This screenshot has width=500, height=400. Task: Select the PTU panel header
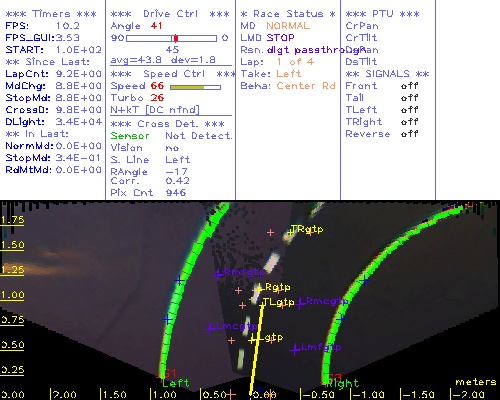[383, 14]
